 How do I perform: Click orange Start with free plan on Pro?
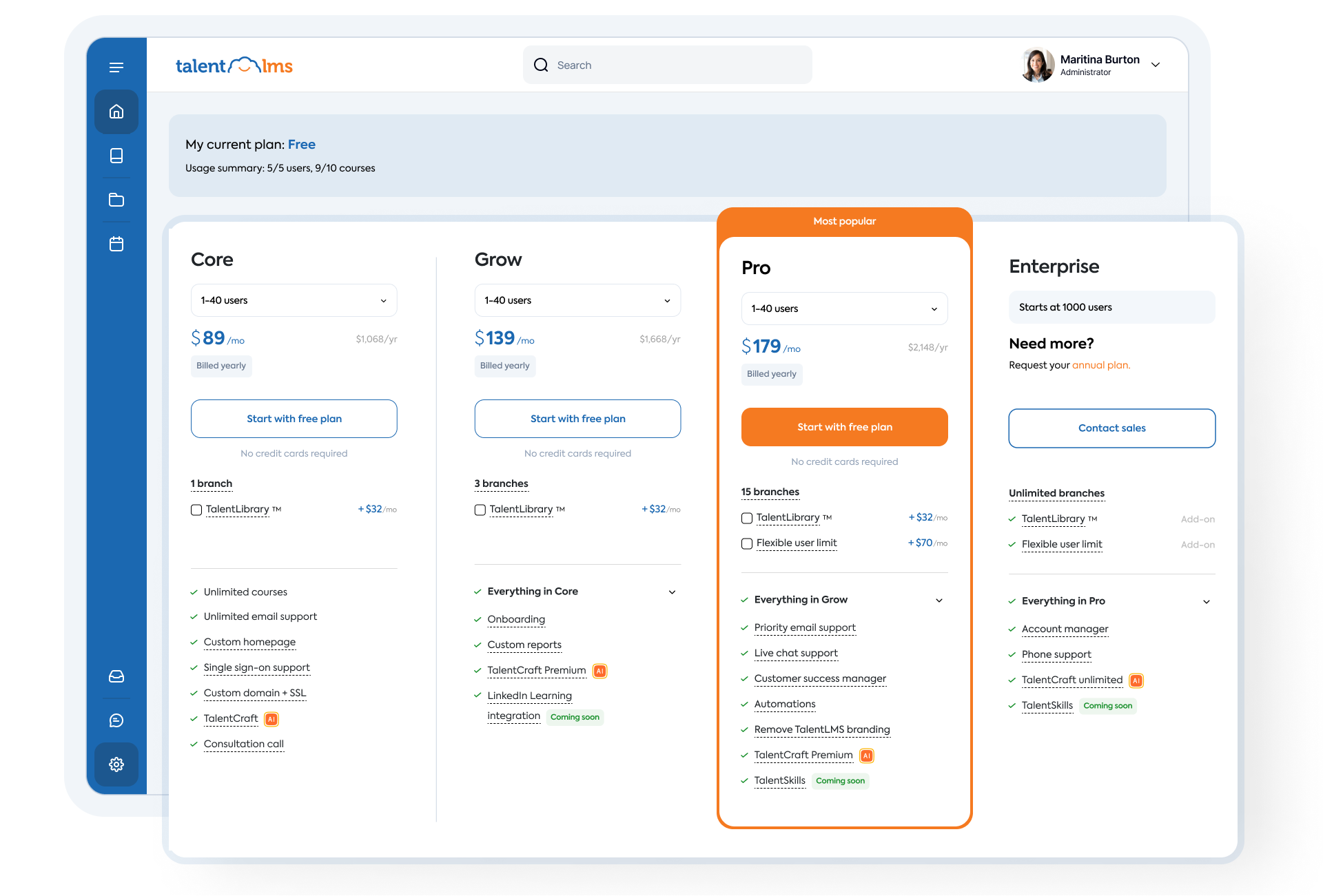click(x=845, y=427)
